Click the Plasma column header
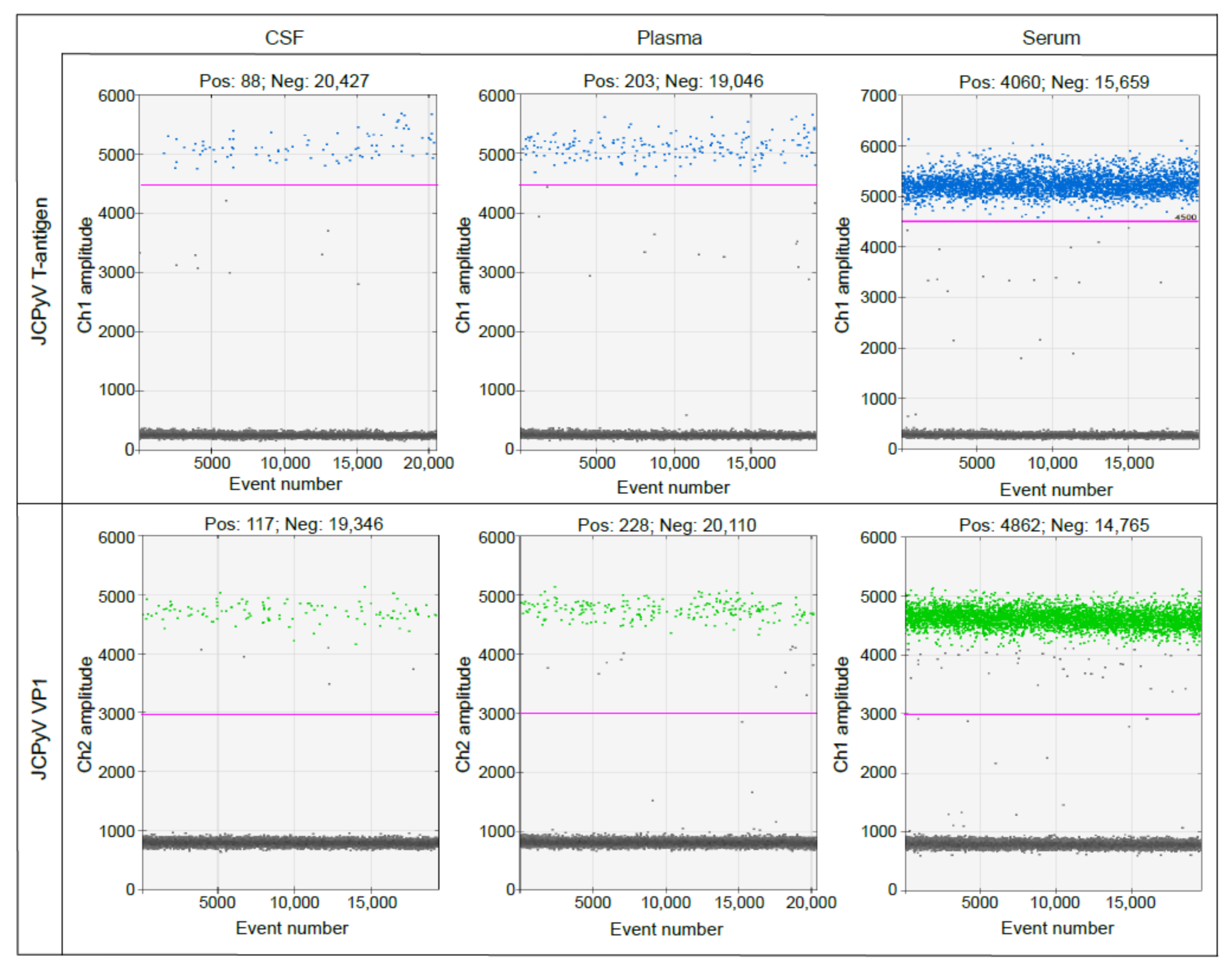The width and height of the screenshot is (1232, 972). [x=669, y=38]
